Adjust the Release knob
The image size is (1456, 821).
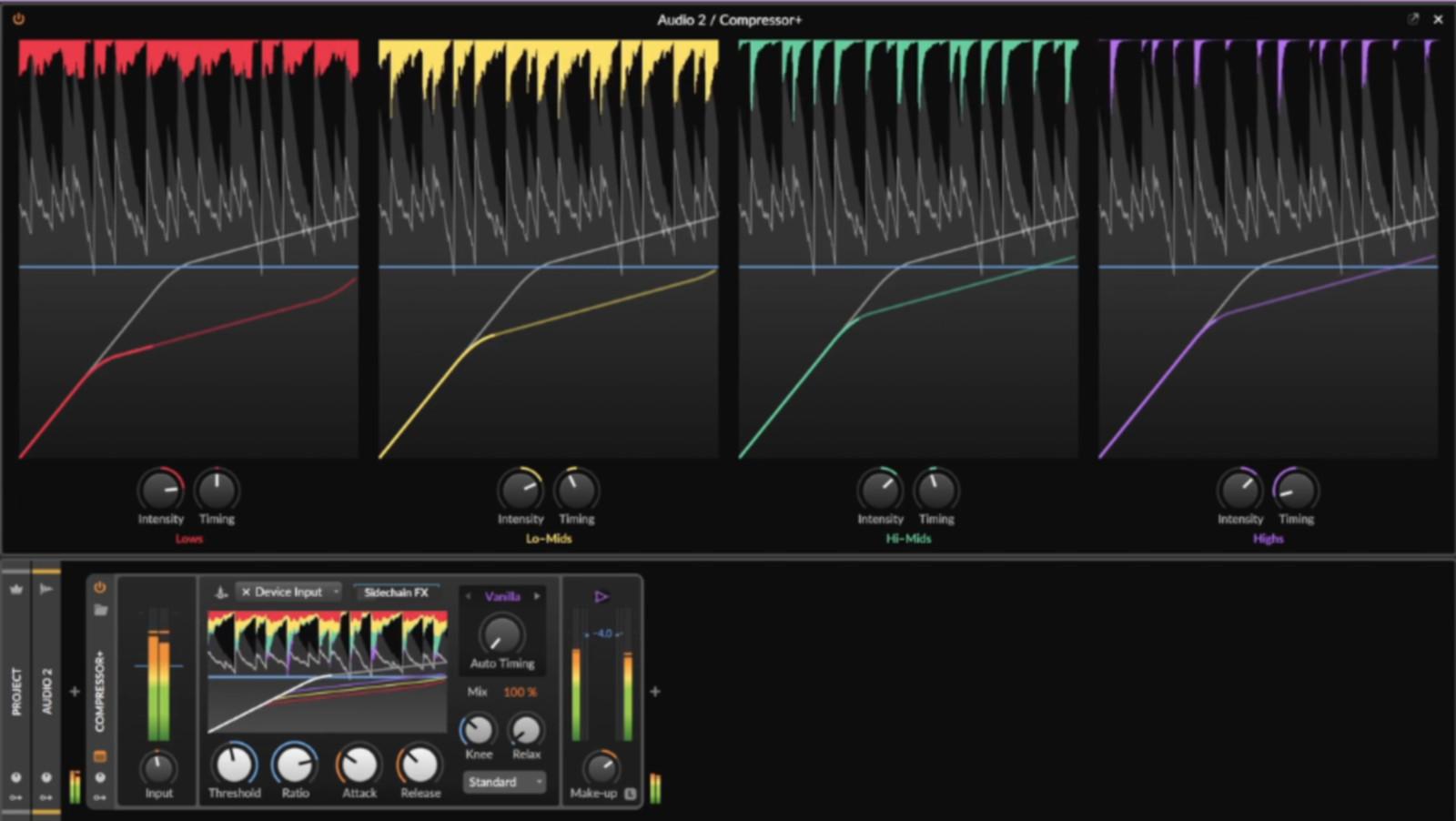pyautogui.click(x=420, y=765)
